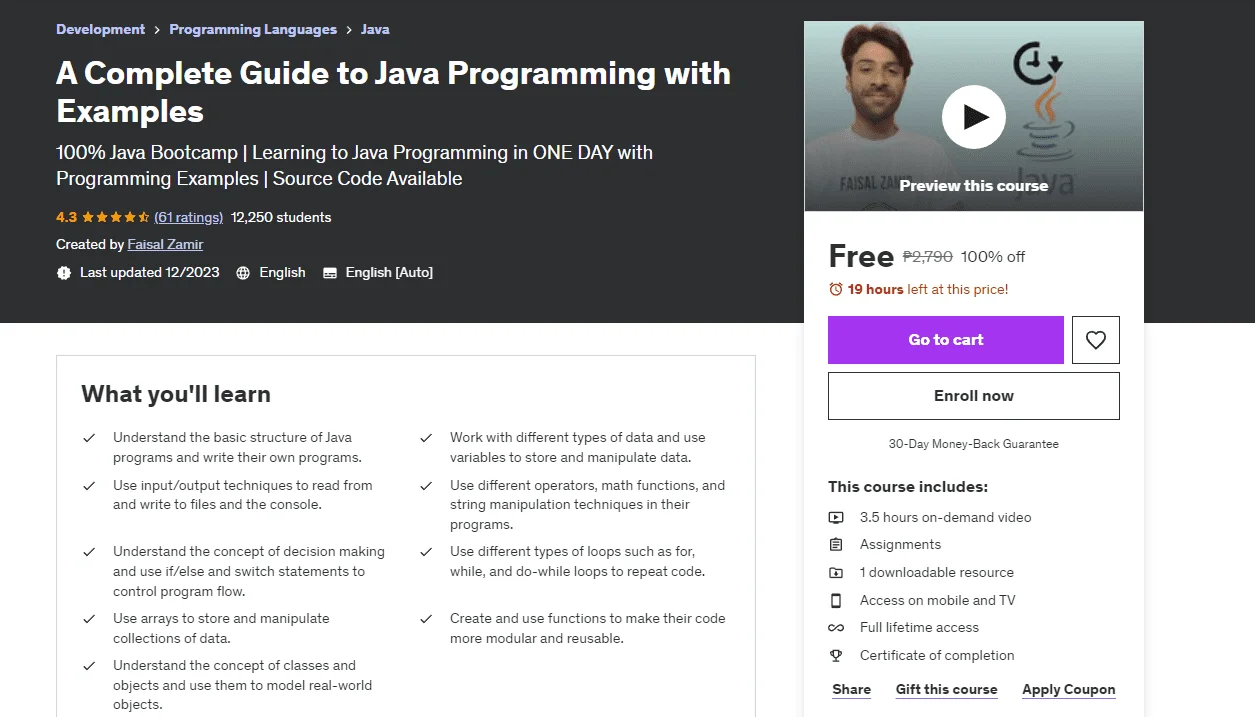The image size is (1255, 717).
Task: Click the 4.3 rating number
Action: point(66,217)
